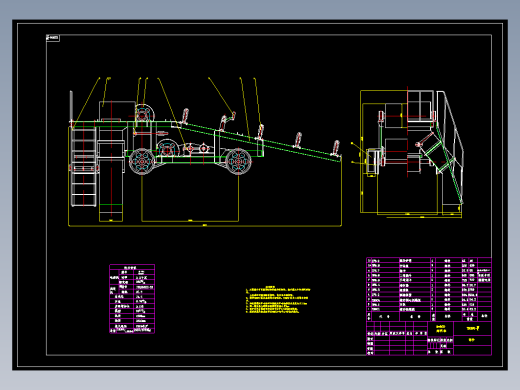The width and height of the screenshot is (520, 390).
Task: Click the small label box at the drawing's top-left corner
Action: (53, 38)
